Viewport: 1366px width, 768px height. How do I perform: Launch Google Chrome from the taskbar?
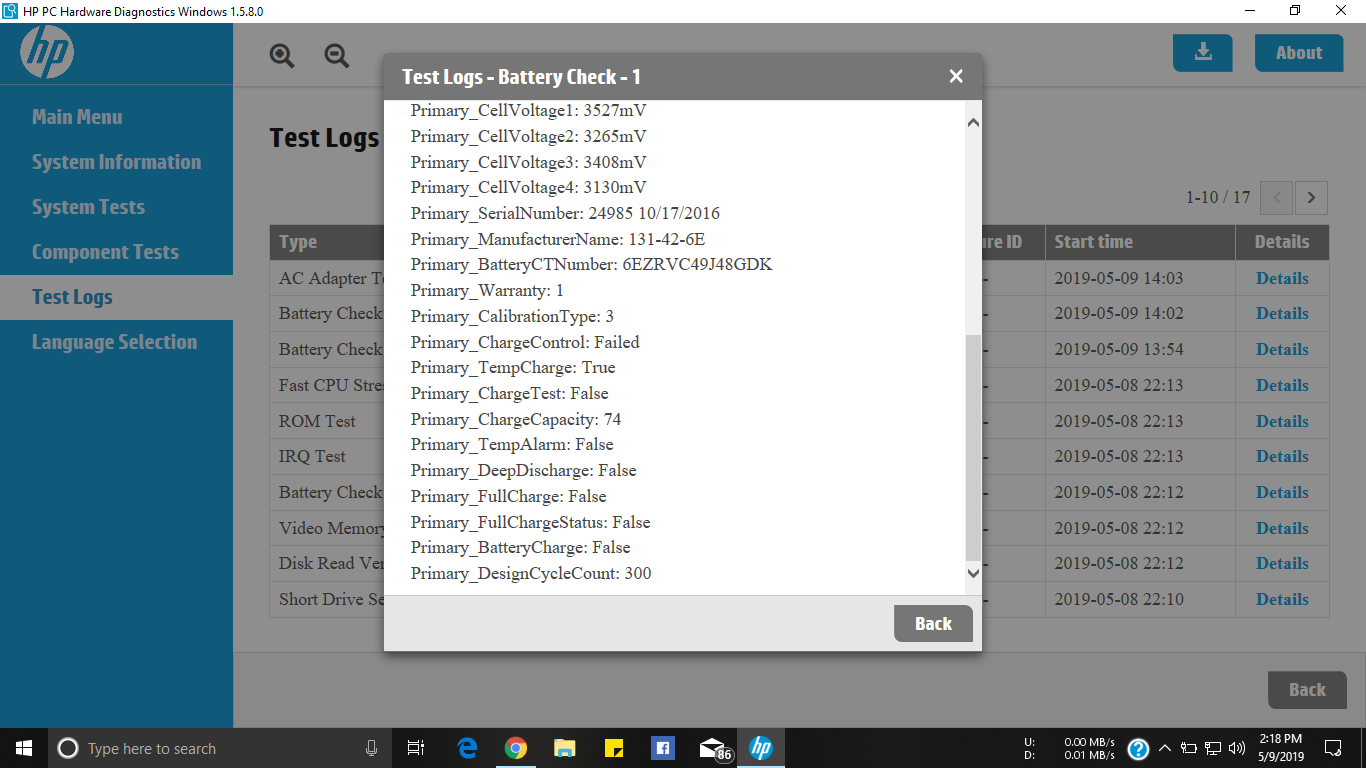pyautogui.click(x=515, y=747)
